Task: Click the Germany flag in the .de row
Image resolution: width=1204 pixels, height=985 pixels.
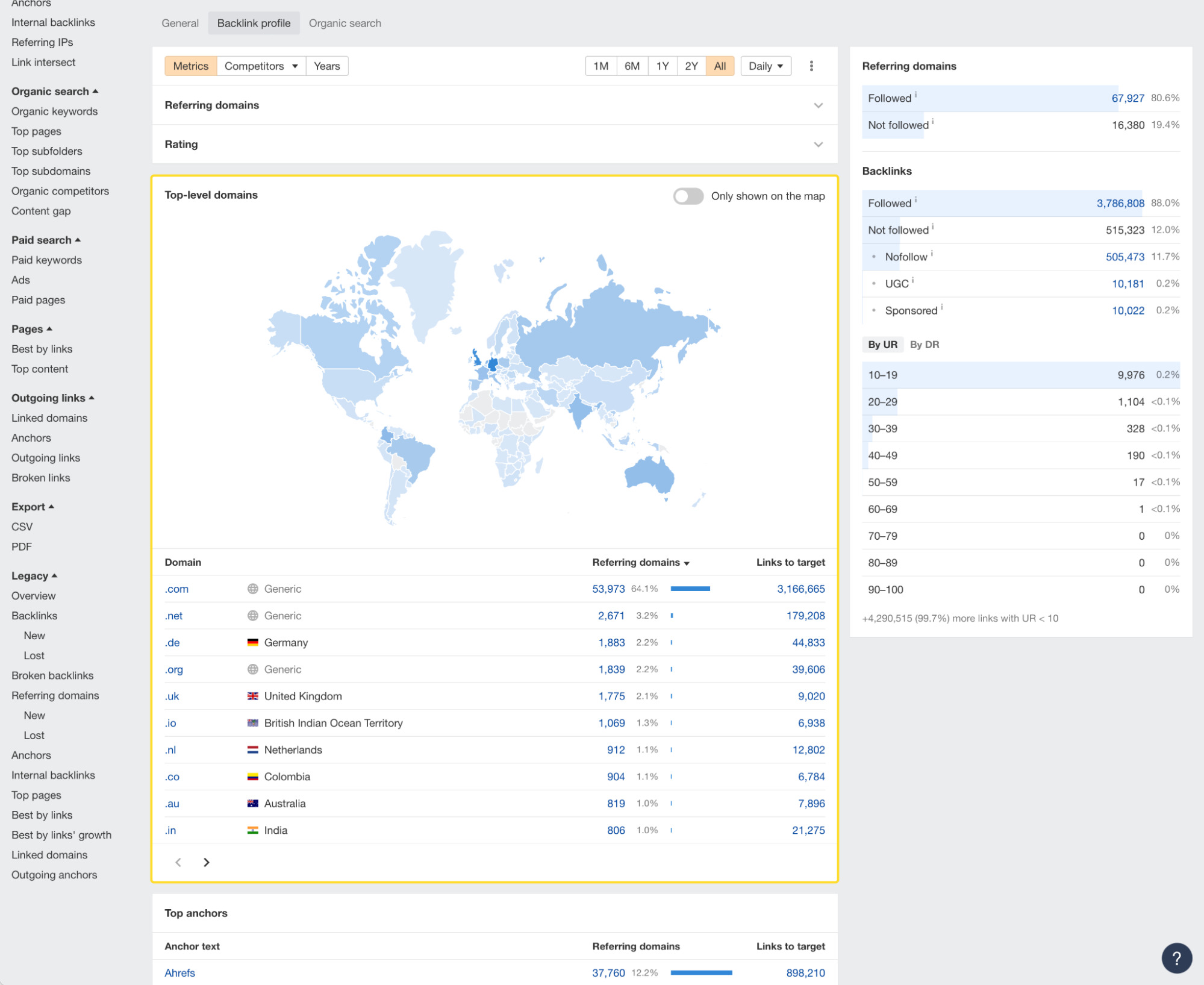Action: (x=252, y=642)
